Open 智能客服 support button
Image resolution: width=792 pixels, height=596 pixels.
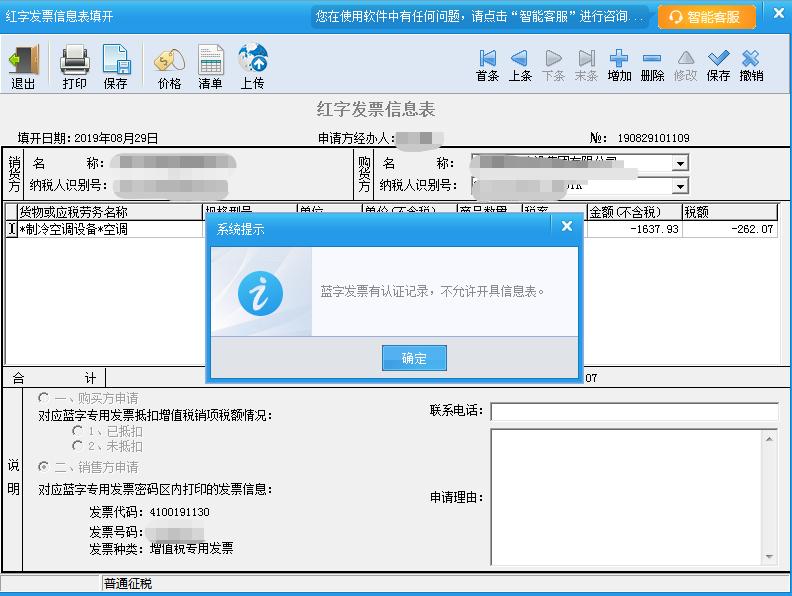[x=707, y=17]
